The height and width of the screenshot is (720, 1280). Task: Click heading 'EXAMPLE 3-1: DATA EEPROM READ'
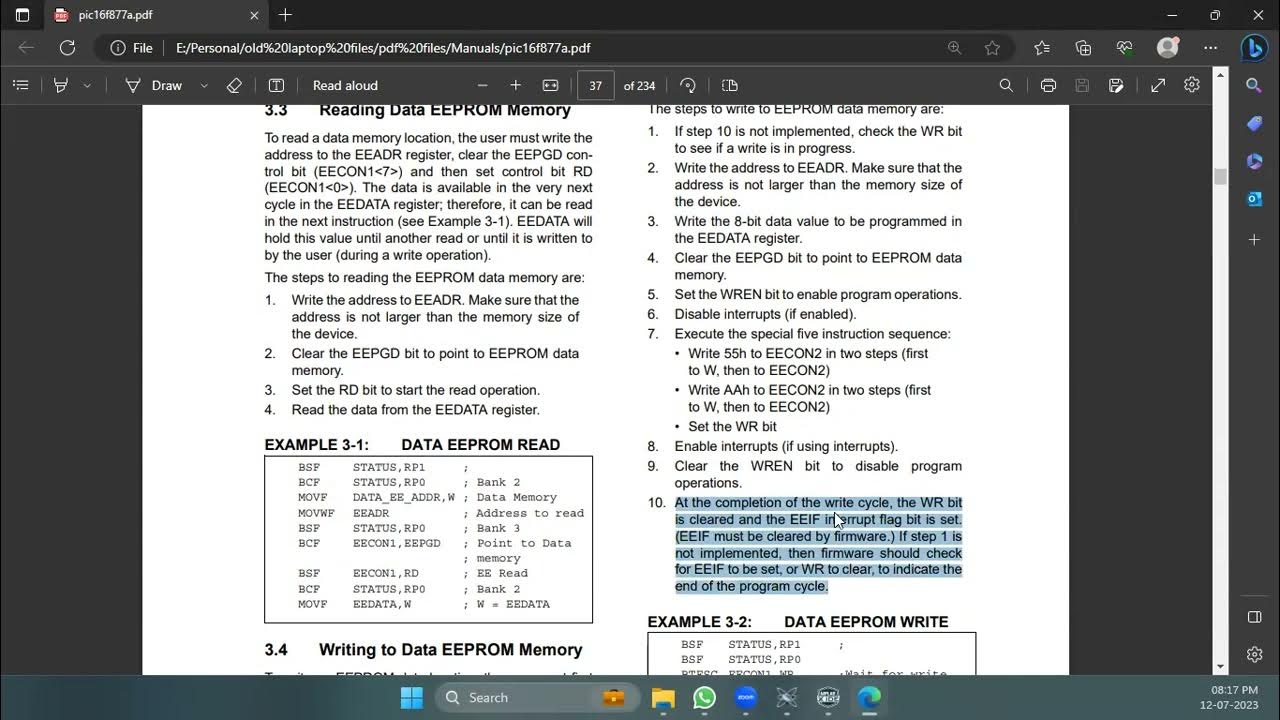coord(412,445)
